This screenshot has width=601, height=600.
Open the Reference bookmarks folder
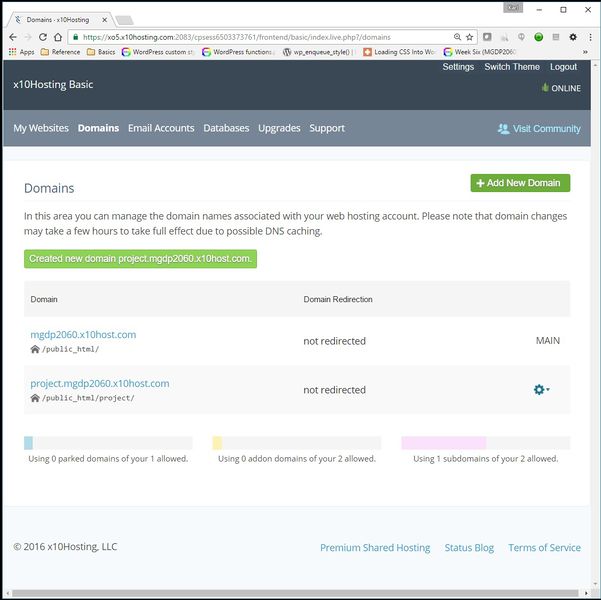tap(61, 52)
